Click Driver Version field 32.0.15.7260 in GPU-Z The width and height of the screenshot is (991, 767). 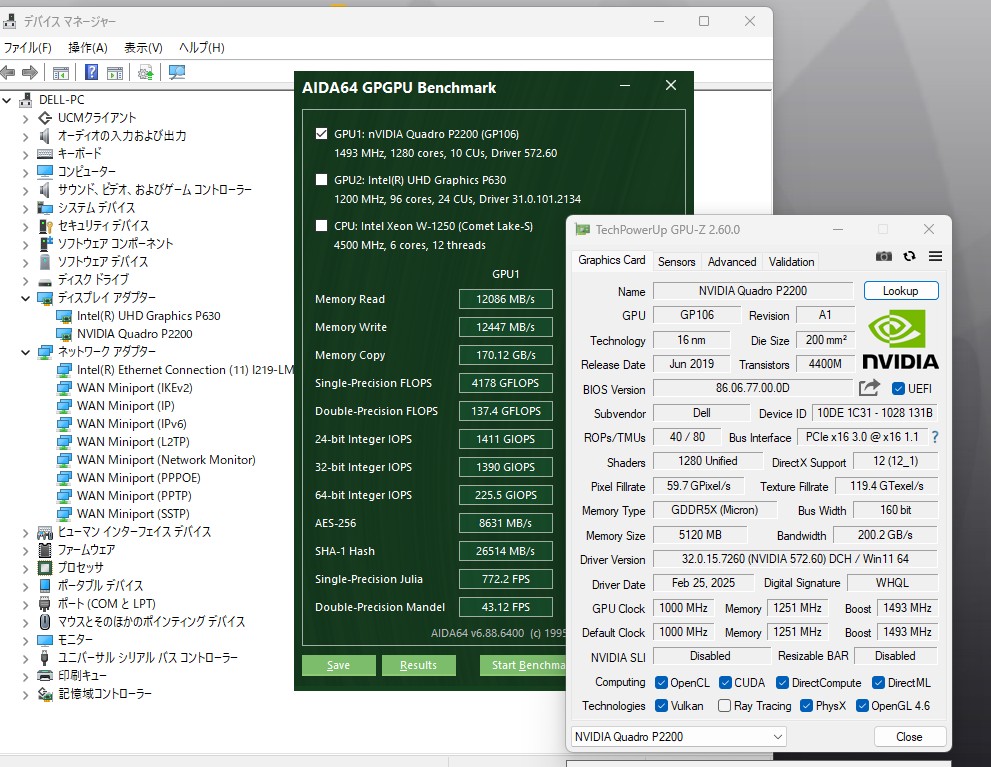point(795,559)
